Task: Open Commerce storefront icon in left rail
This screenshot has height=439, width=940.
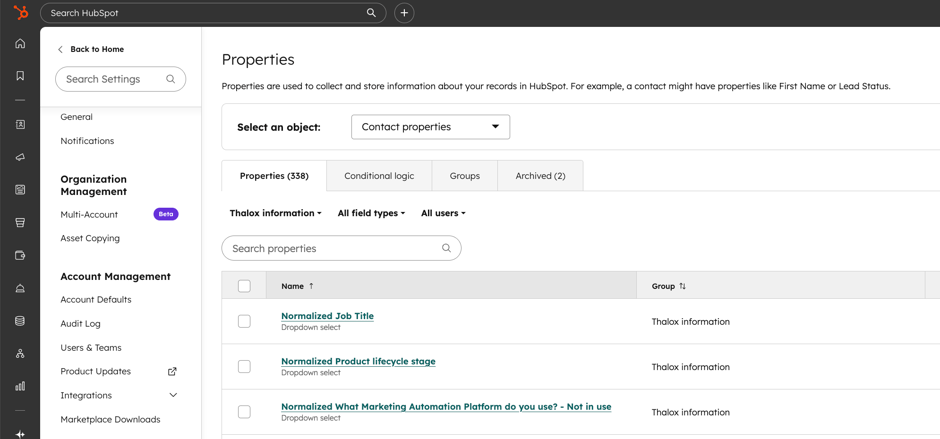Action: tap(20, 222)
